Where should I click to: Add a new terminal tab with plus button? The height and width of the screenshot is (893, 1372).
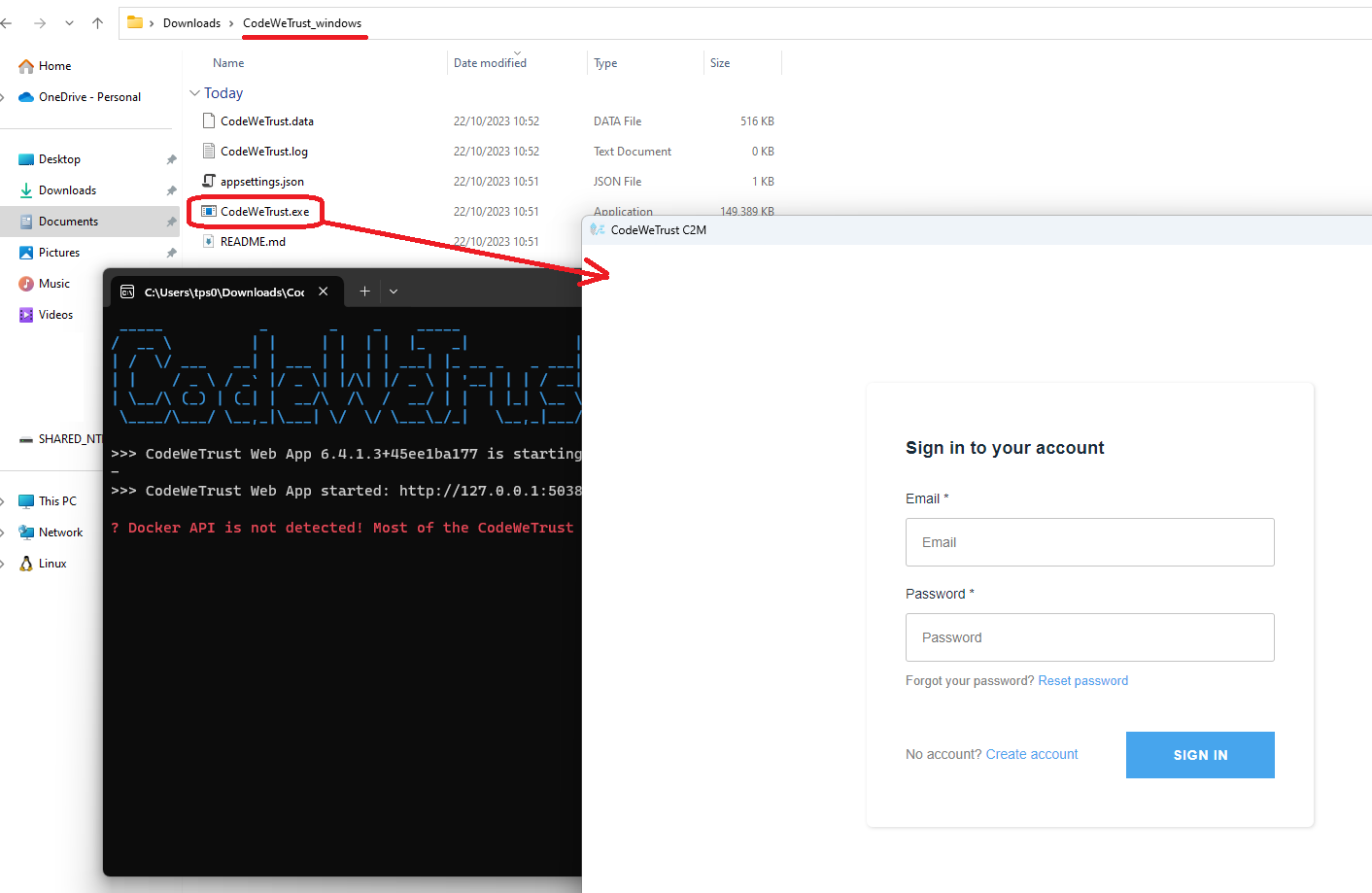click(x=365, y=292)
